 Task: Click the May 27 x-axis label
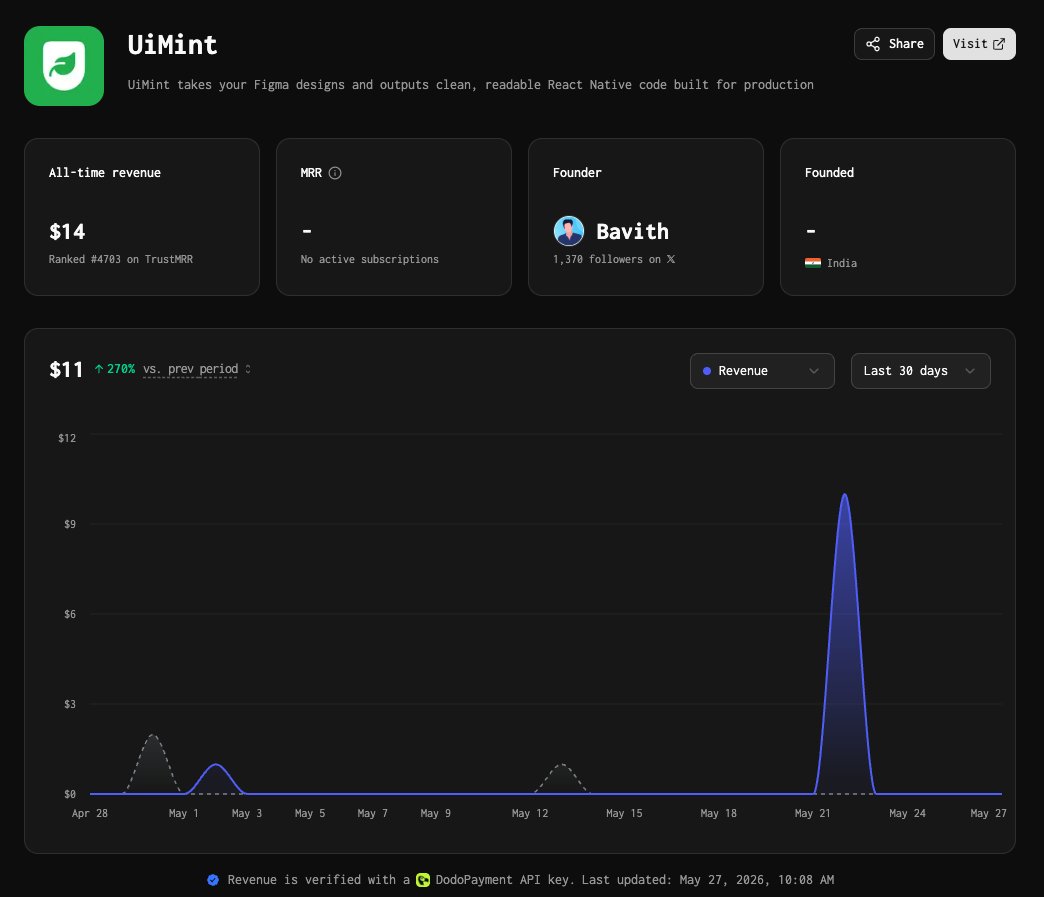(988, 813)
